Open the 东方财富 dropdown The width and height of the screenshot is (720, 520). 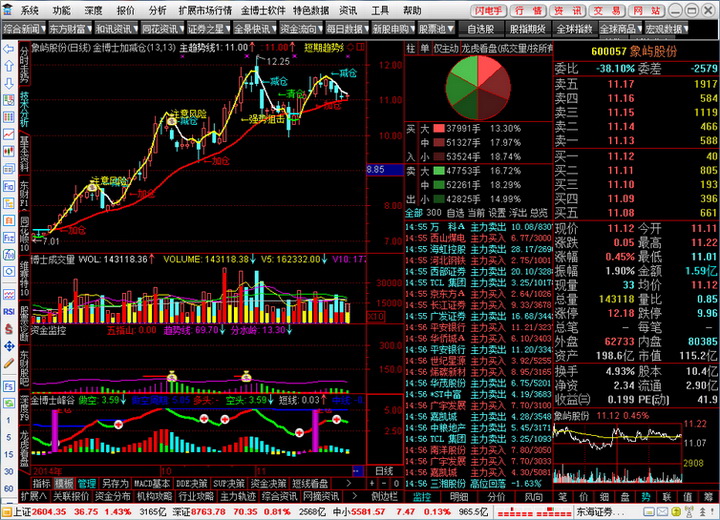pos(70,29)
